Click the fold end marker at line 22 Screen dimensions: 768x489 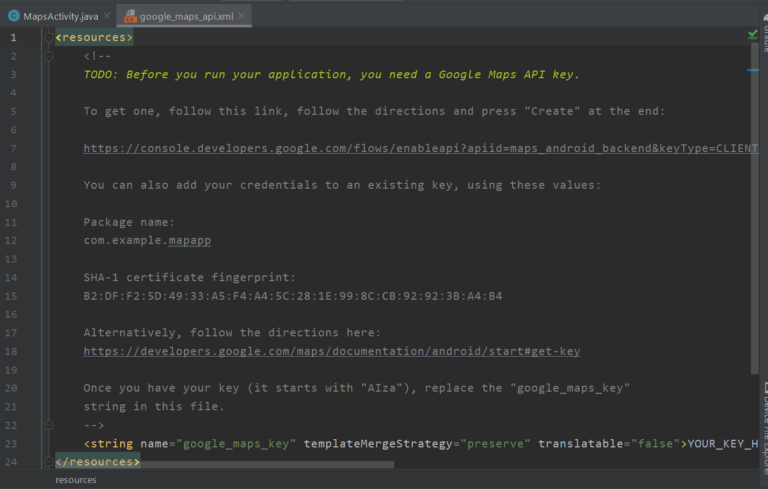pos(48,424)
